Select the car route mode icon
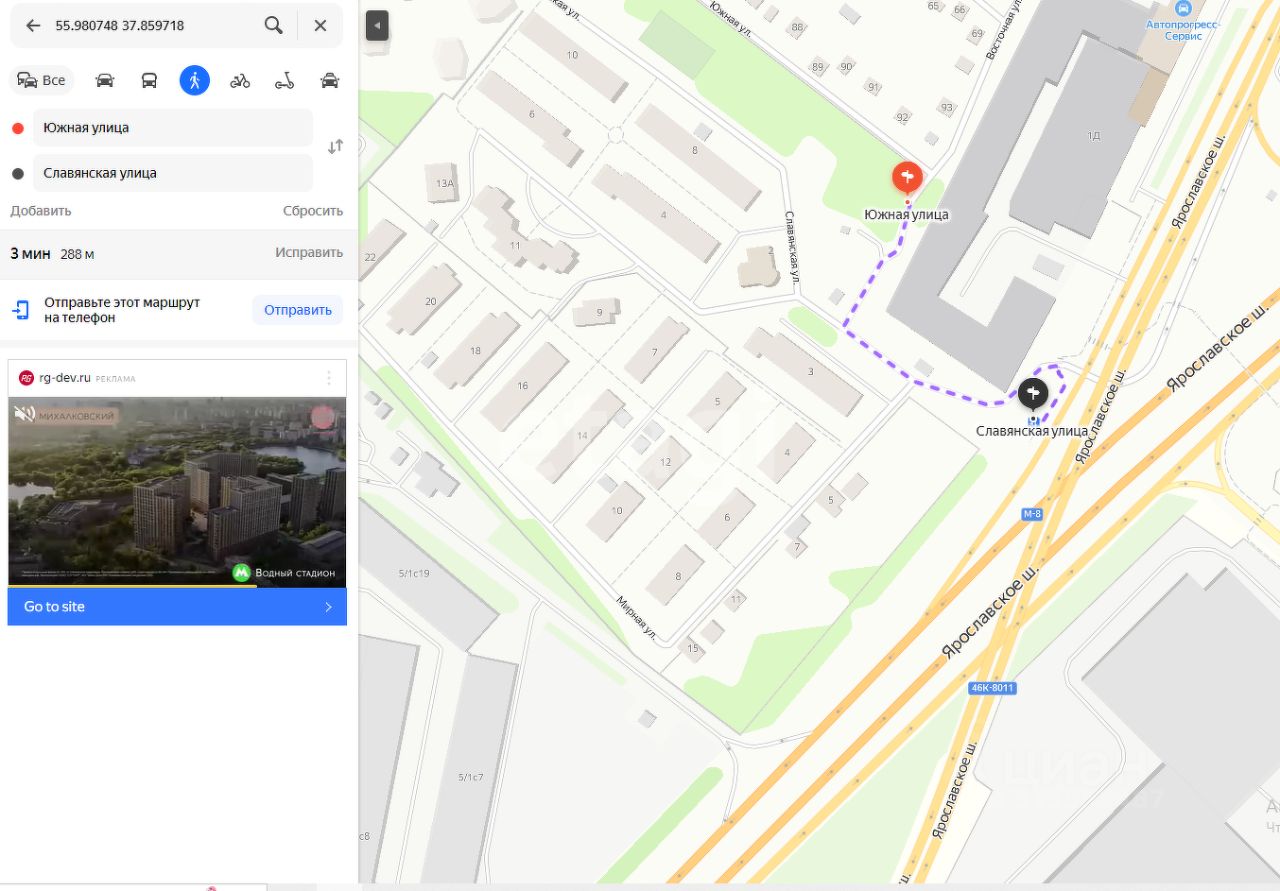Viewport: 1280px width, 891px height. 105,81
